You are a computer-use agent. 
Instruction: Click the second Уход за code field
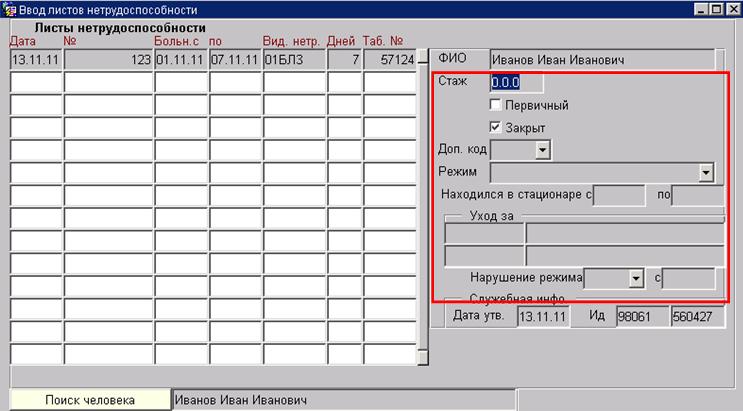[x=484, y=256]
